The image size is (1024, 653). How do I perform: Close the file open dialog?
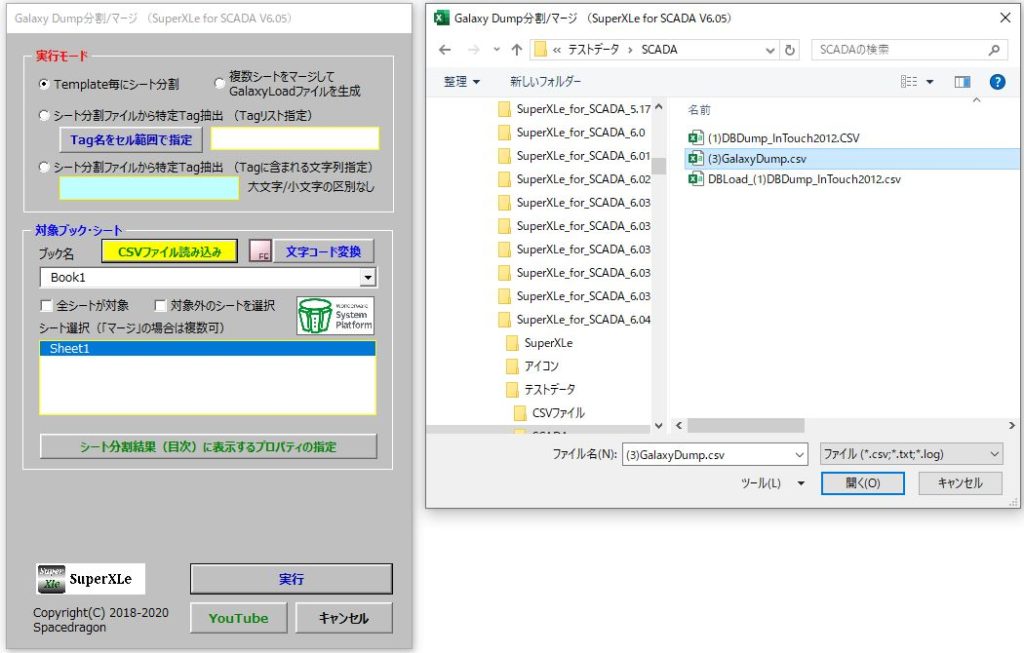coord(1006,18)
